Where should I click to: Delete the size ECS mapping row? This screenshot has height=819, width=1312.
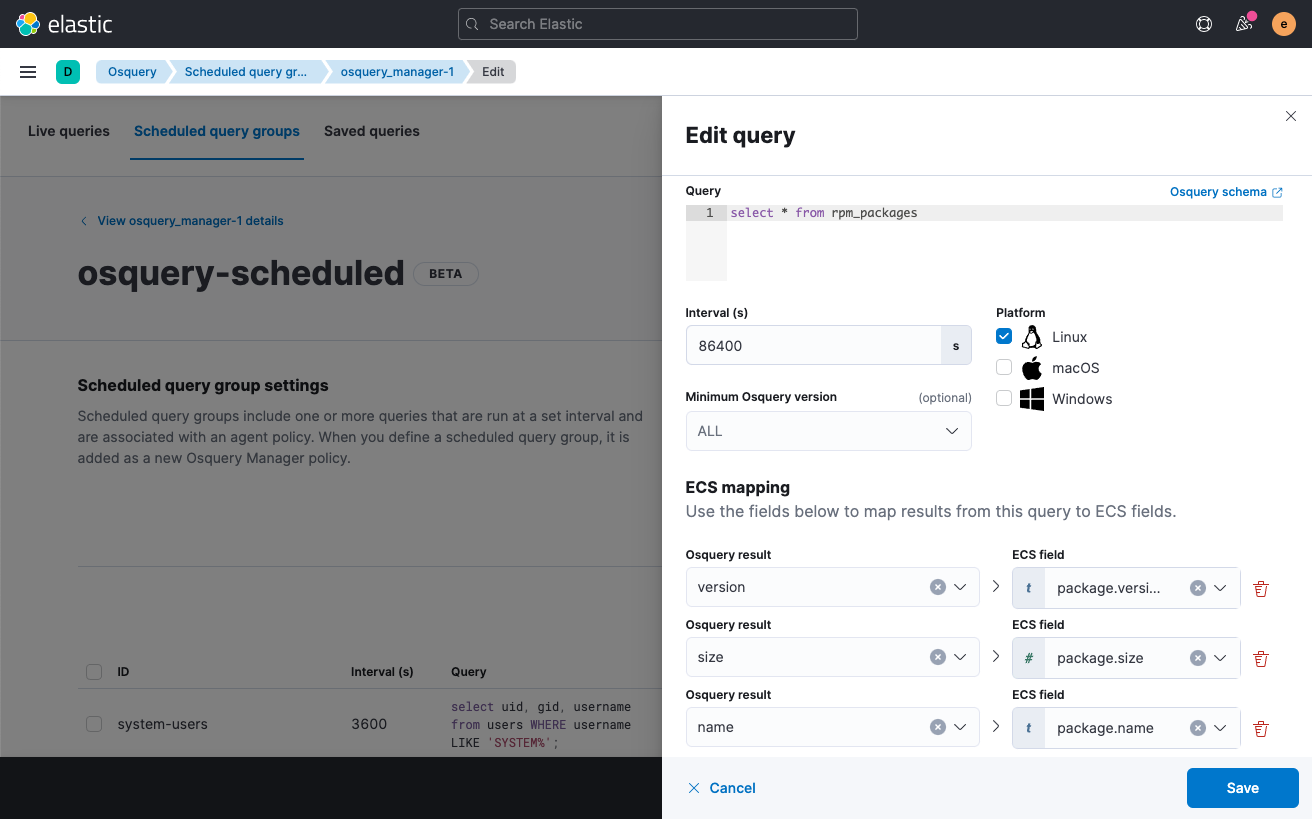(x=1261, y=658)
